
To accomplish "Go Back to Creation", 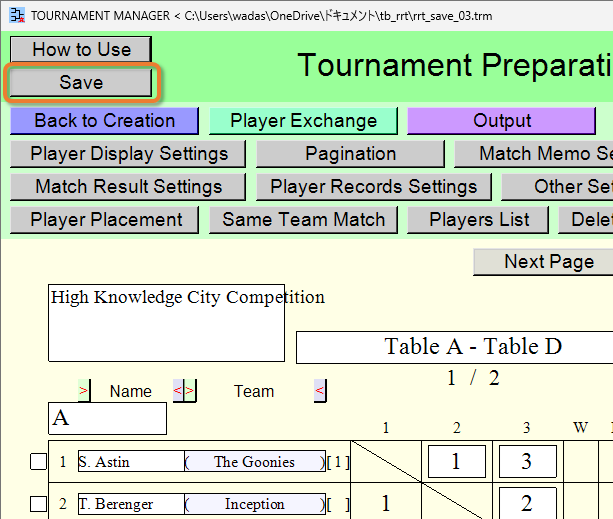I will 104,121.
